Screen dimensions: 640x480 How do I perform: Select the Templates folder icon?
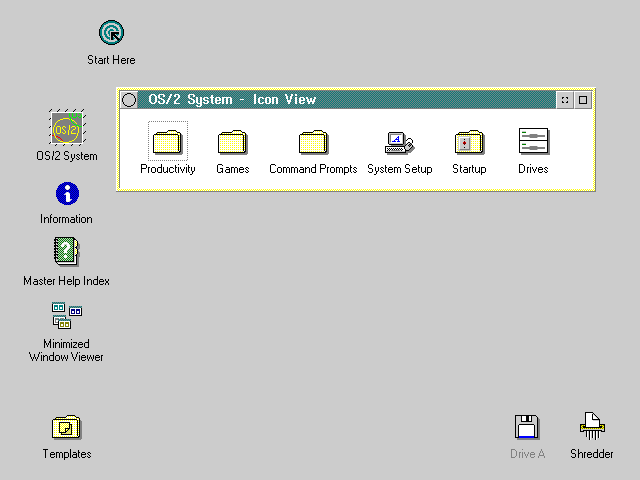pyautogui.click(x=66, y=428)
